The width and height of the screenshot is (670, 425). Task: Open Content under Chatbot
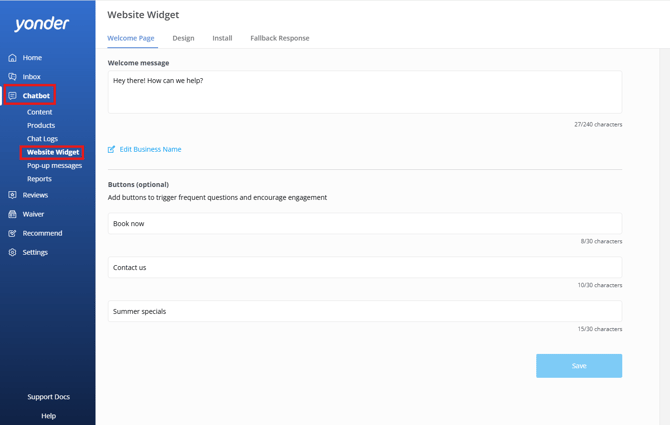point(39,112)
